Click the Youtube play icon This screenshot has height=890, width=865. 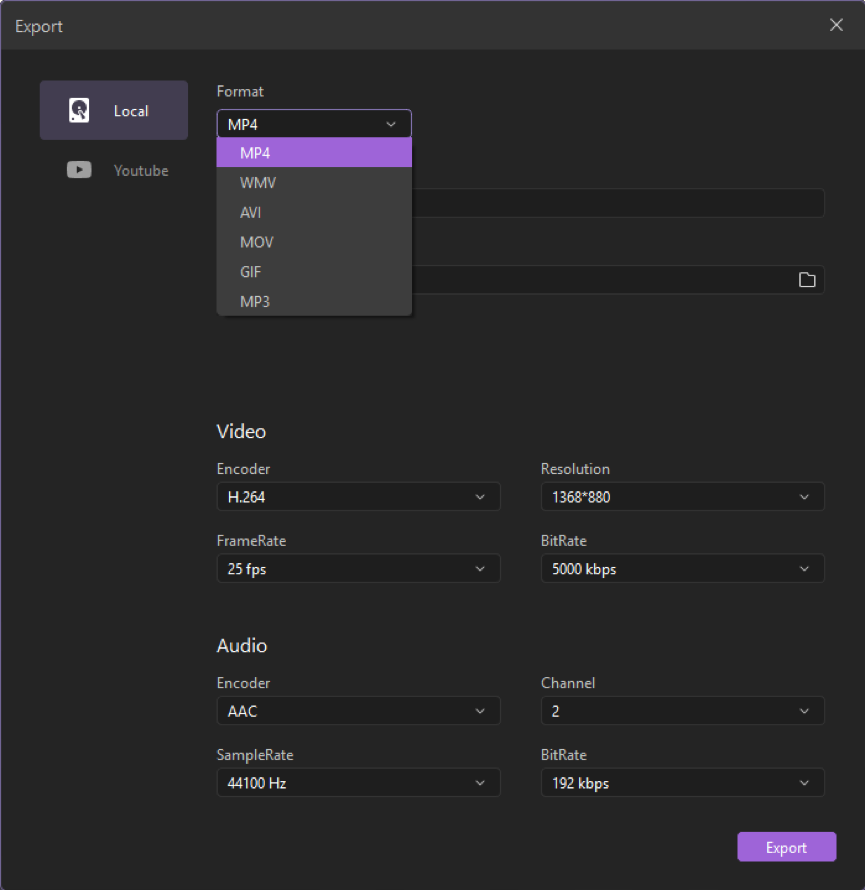79,170
